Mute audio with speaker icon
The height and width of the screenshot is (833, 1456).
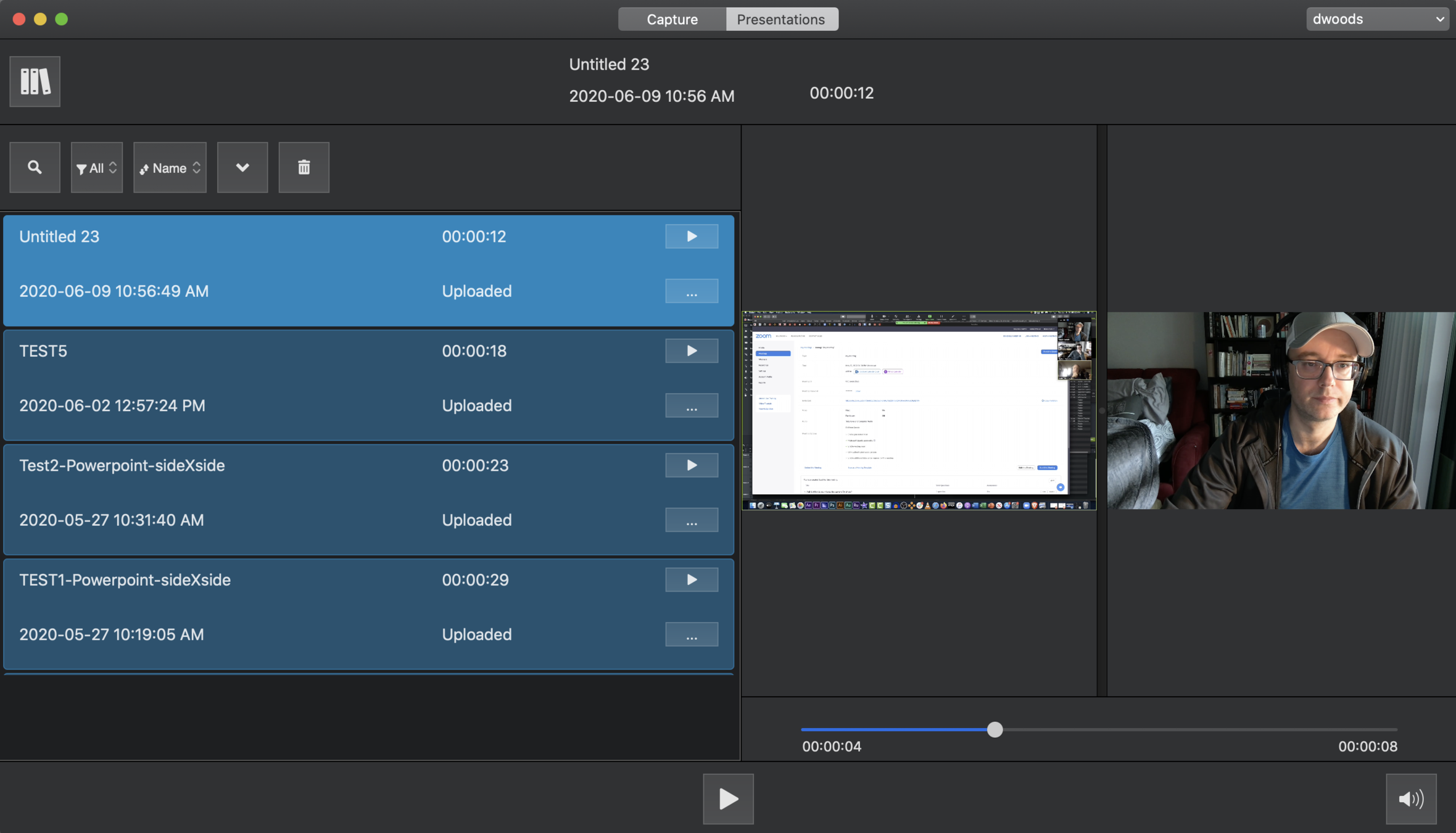pyautogui.click(x=1410, y=798)
